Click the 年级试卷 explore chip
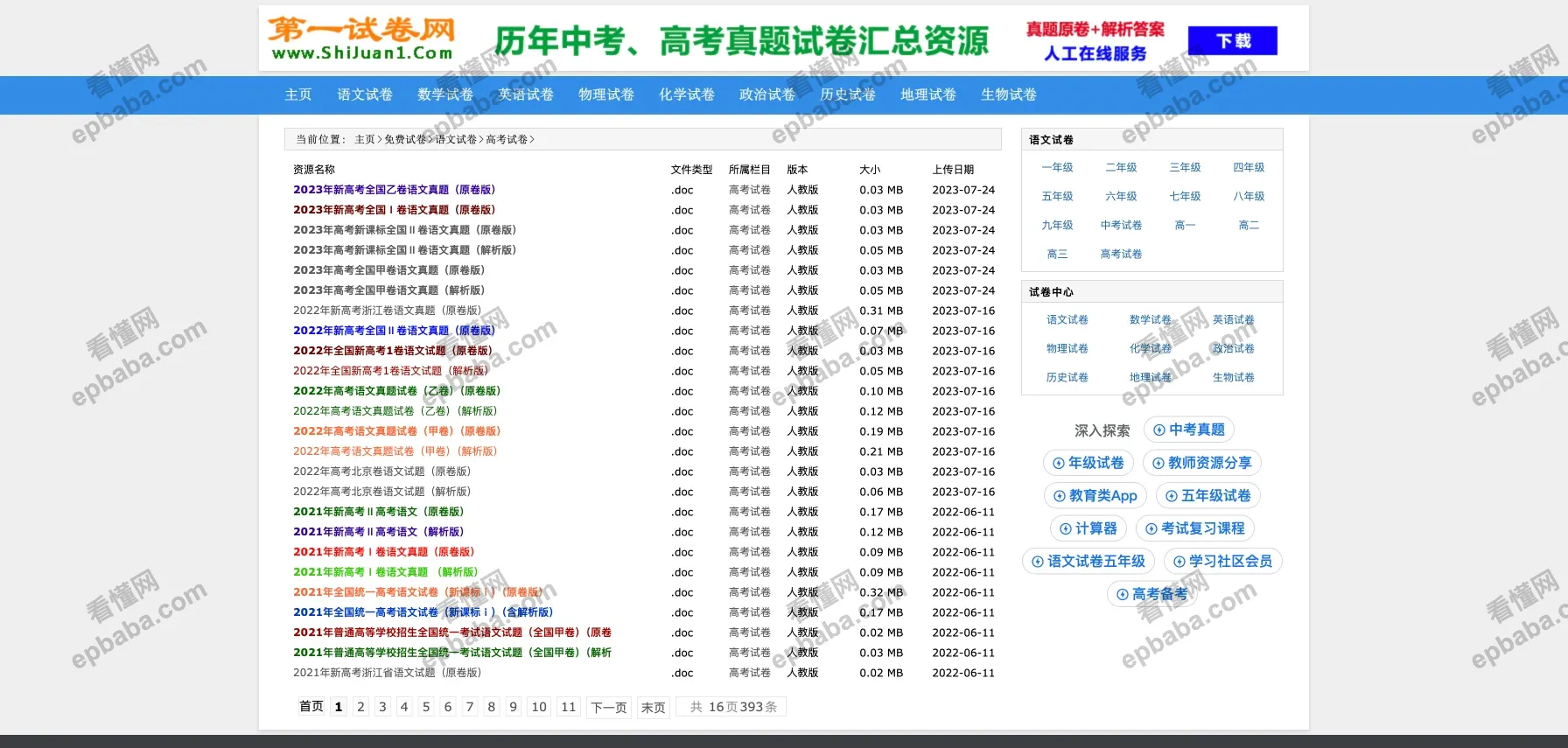1568x748 pixels. pyautogui.click(x=1088, y=463)
